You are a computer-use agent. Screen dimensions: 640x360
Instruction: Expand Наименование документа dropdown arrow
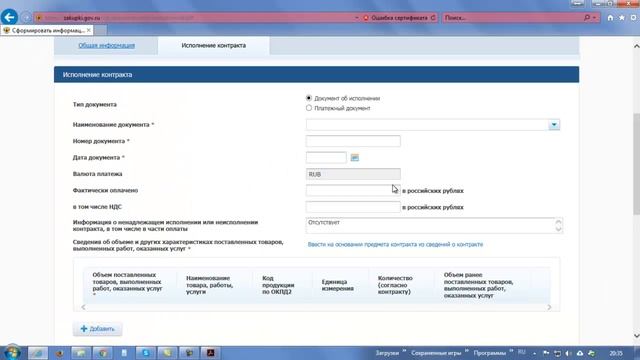point(554,124)
